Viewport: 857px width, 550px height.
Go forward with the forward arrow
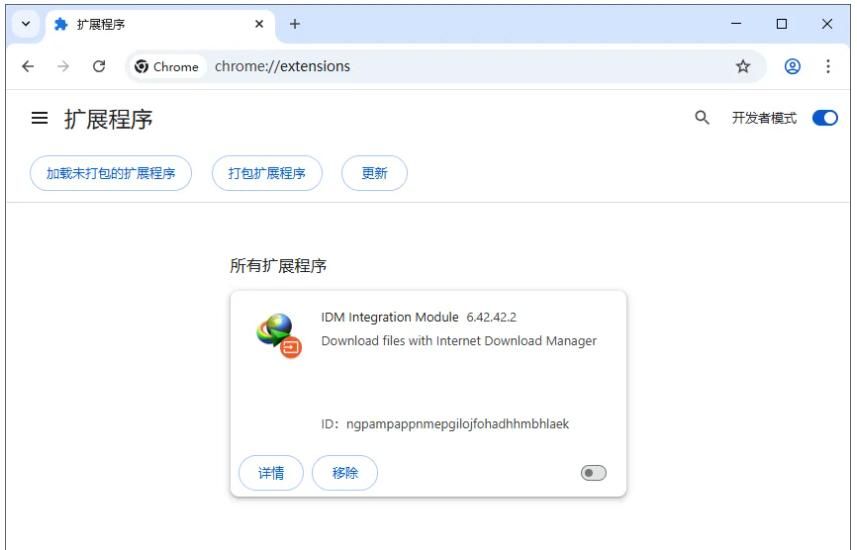tap(63, 66)
